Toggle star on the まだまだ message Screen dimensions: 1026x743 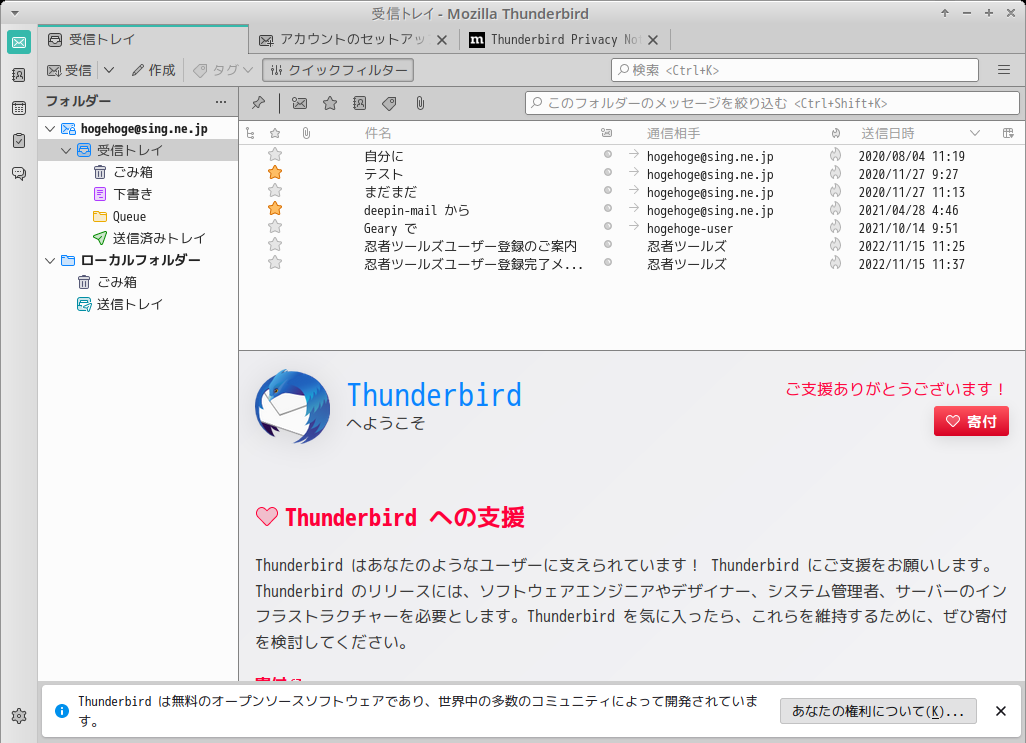[x=275, y=191]
